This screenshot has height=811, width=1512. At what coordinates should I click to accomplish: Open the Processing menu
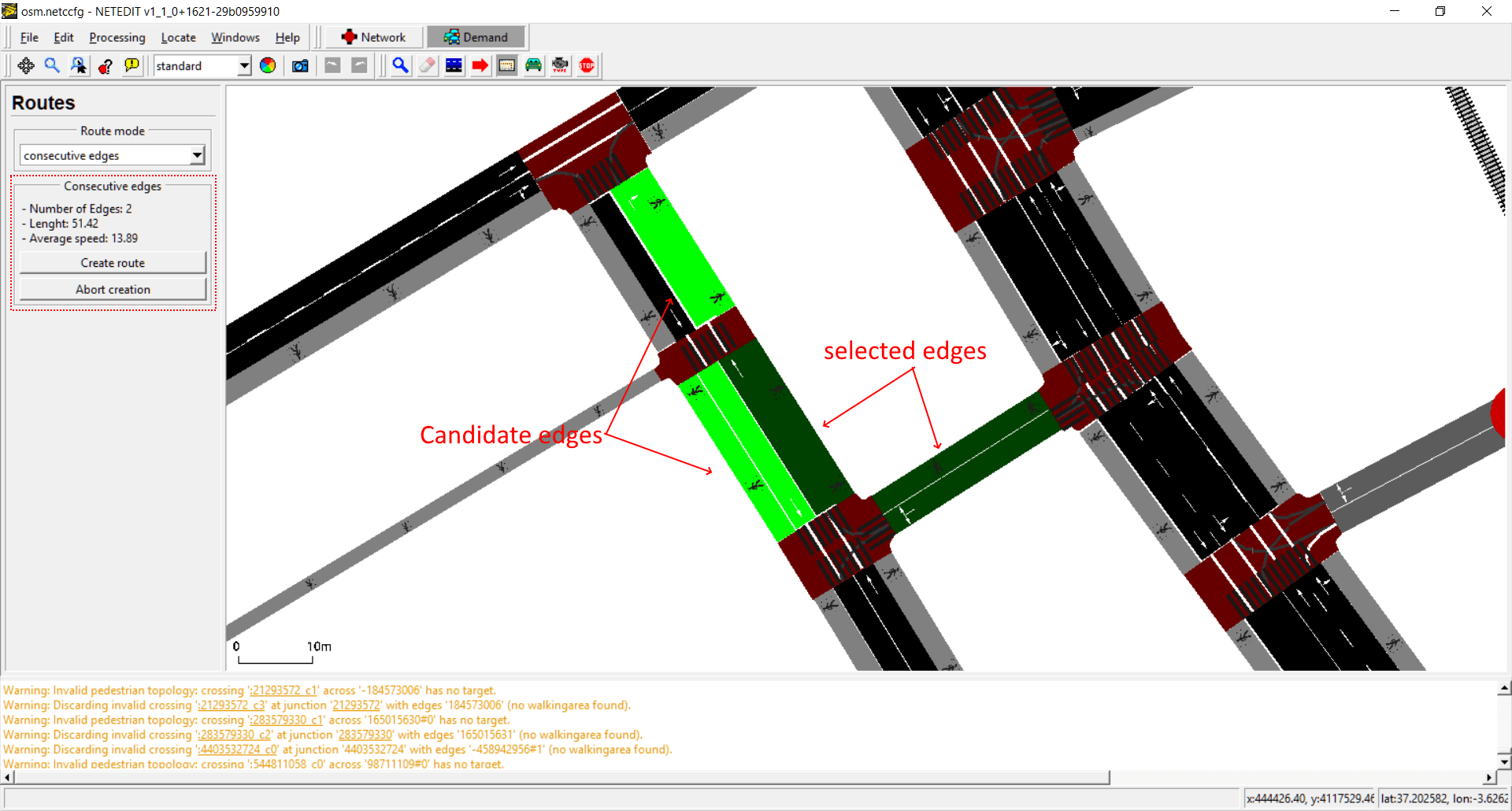click(117, 38)
